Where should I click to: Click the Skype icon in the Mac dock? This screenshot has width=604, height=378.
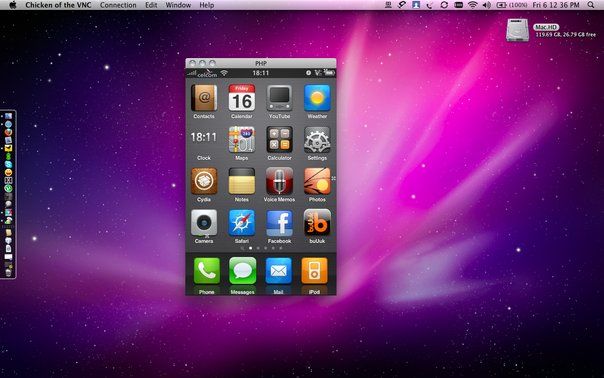8,164
